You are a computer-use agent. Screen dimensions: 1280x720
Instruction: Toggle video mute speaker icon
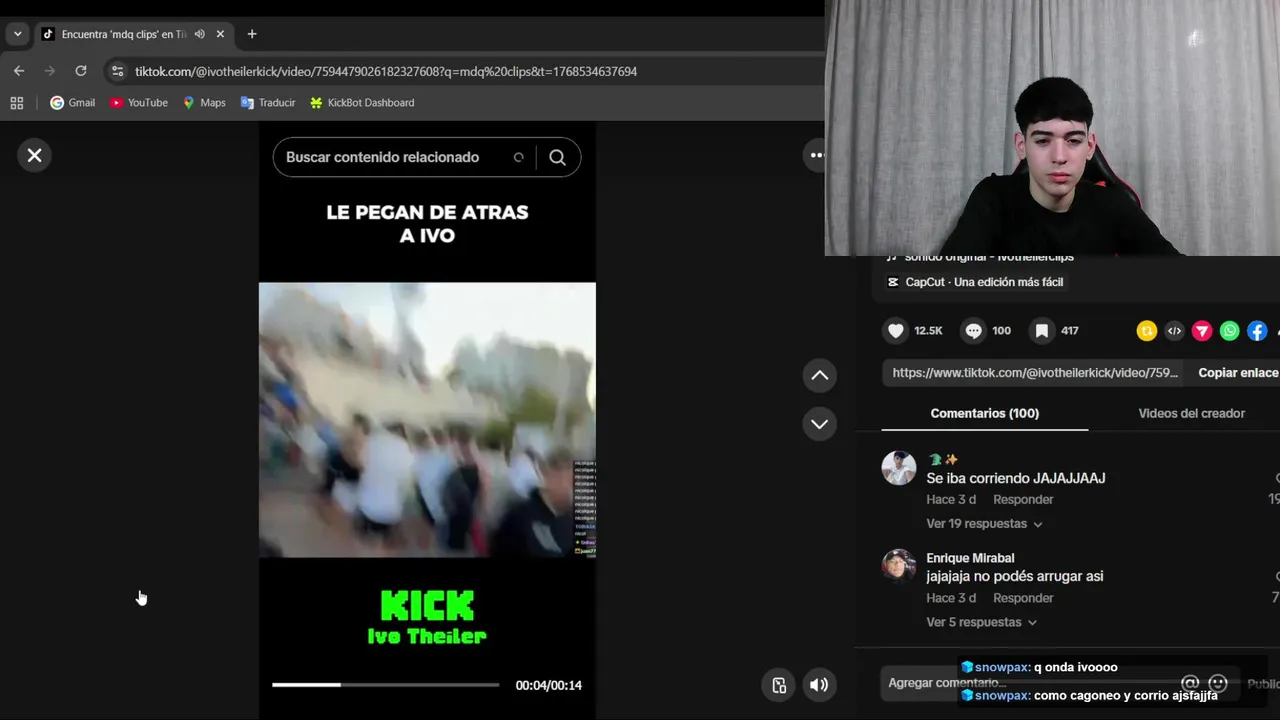tap(818, 685)
